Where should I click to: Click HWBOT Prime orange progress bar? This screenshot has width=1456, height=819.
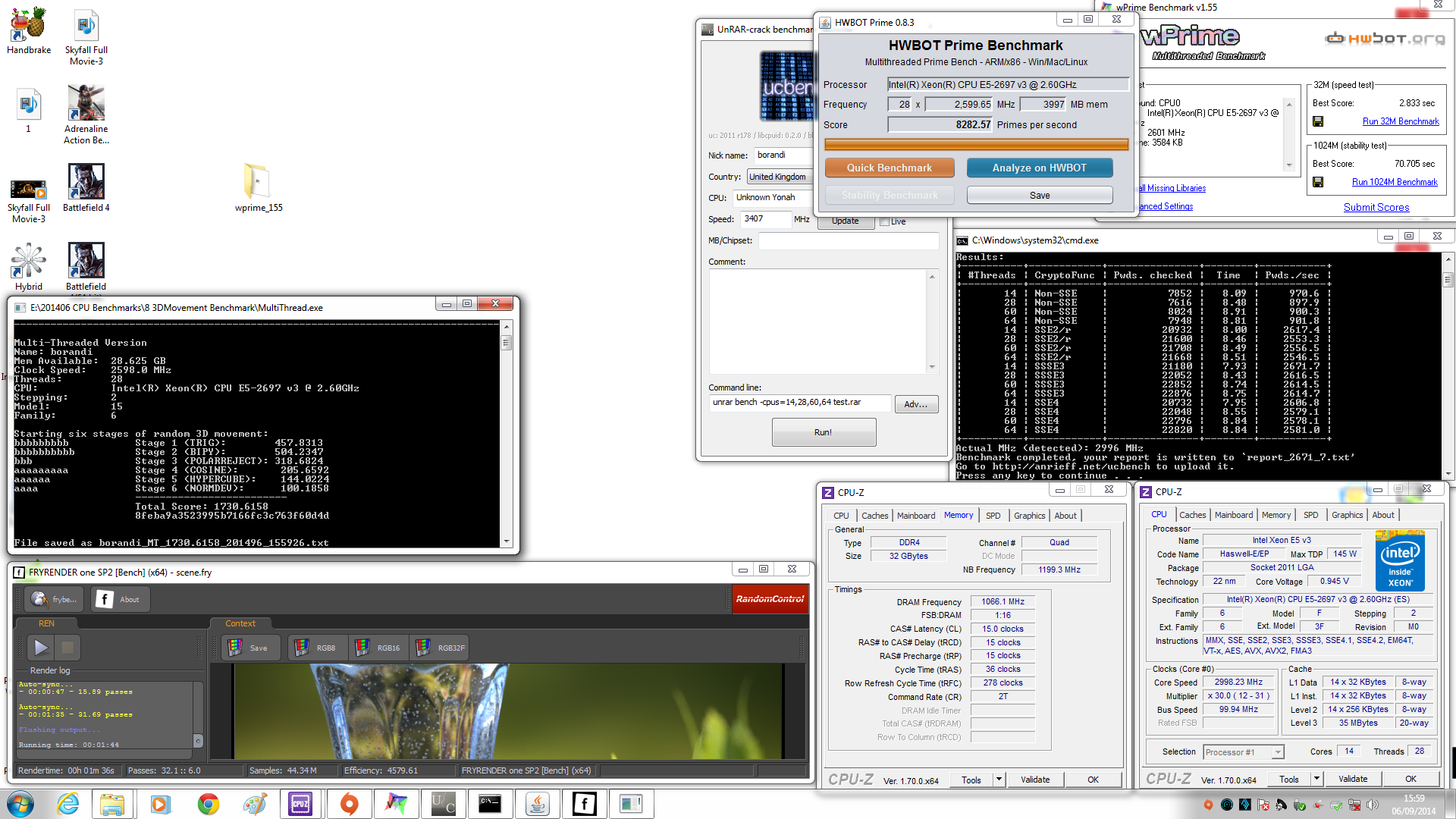tap(976, 145)
